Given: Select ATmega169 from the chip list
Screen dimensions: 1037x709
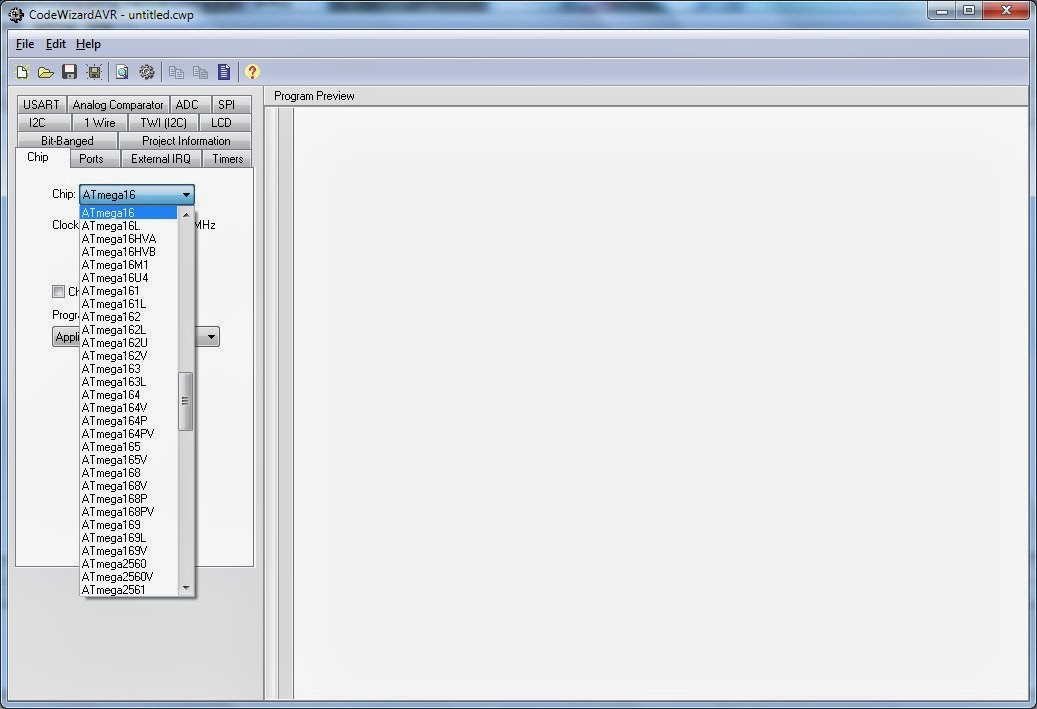Looking at the screenshot, I should pyautogui.click(x=128, y=525).
